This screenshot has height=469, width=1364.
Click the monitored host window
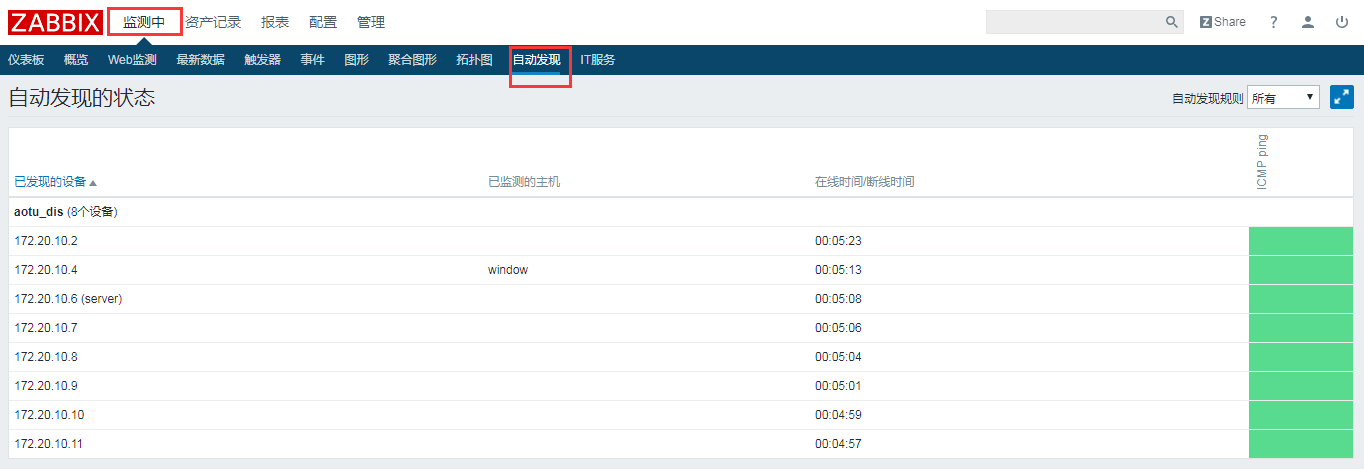coord(508,270)
